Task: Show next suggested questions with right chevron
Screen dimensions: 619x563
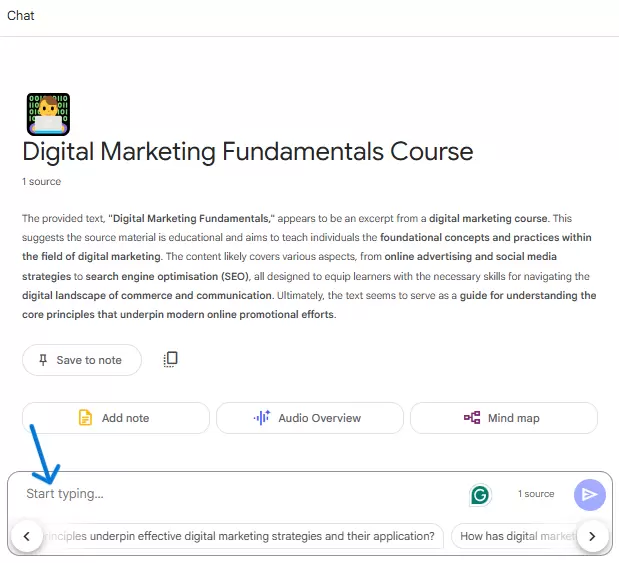Action: (592, 536)
